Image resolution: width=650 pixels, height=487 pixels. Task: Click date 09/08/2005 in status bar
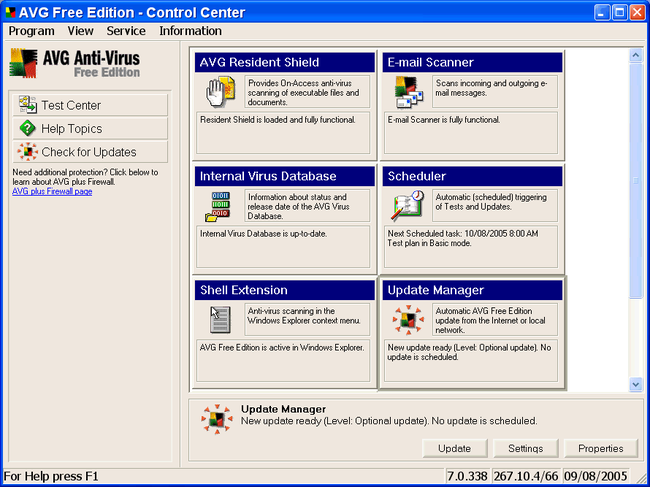(x=596, y=476)
